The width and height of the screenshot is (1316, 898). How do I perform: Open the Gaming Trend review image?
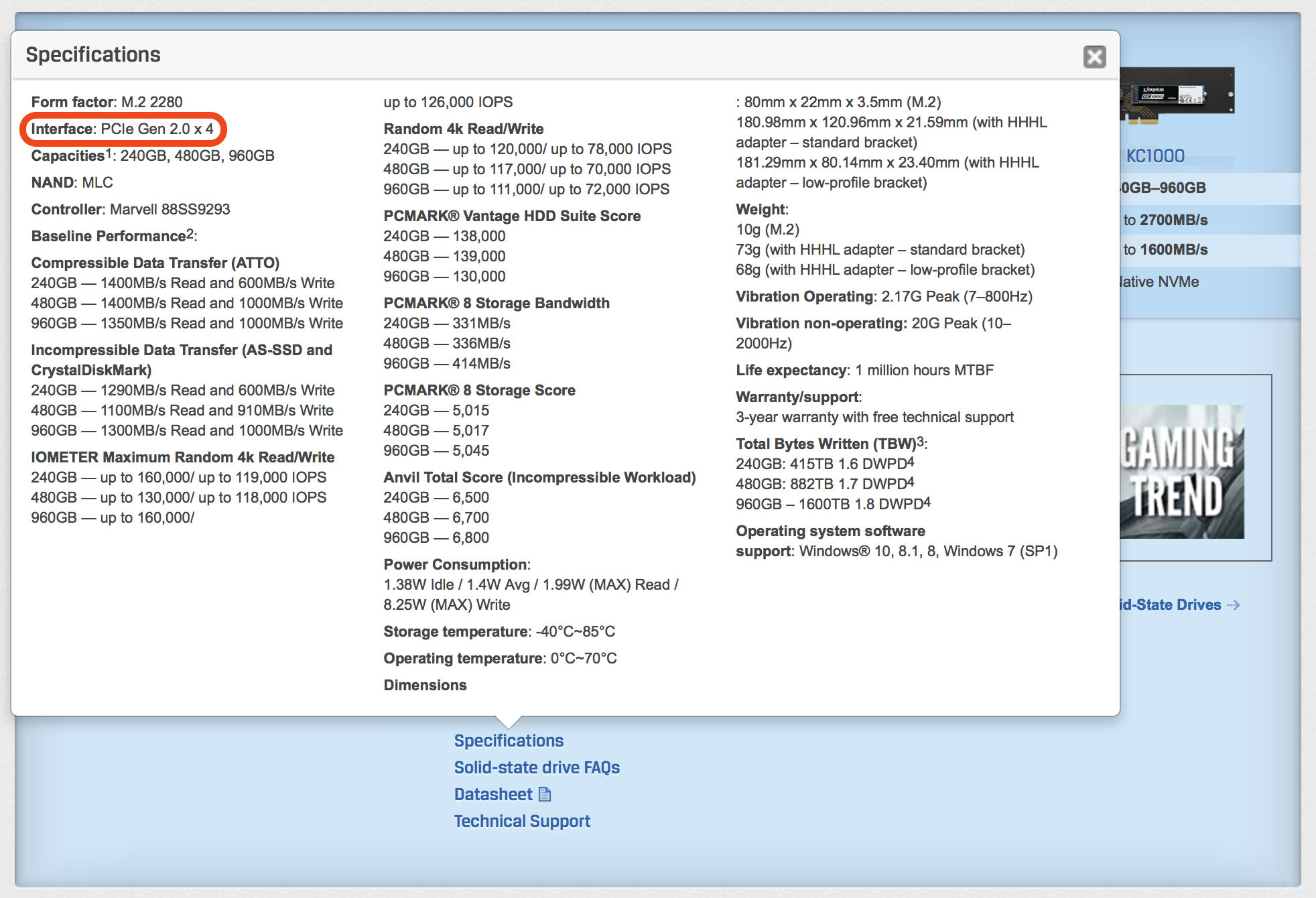[1182, 471]
